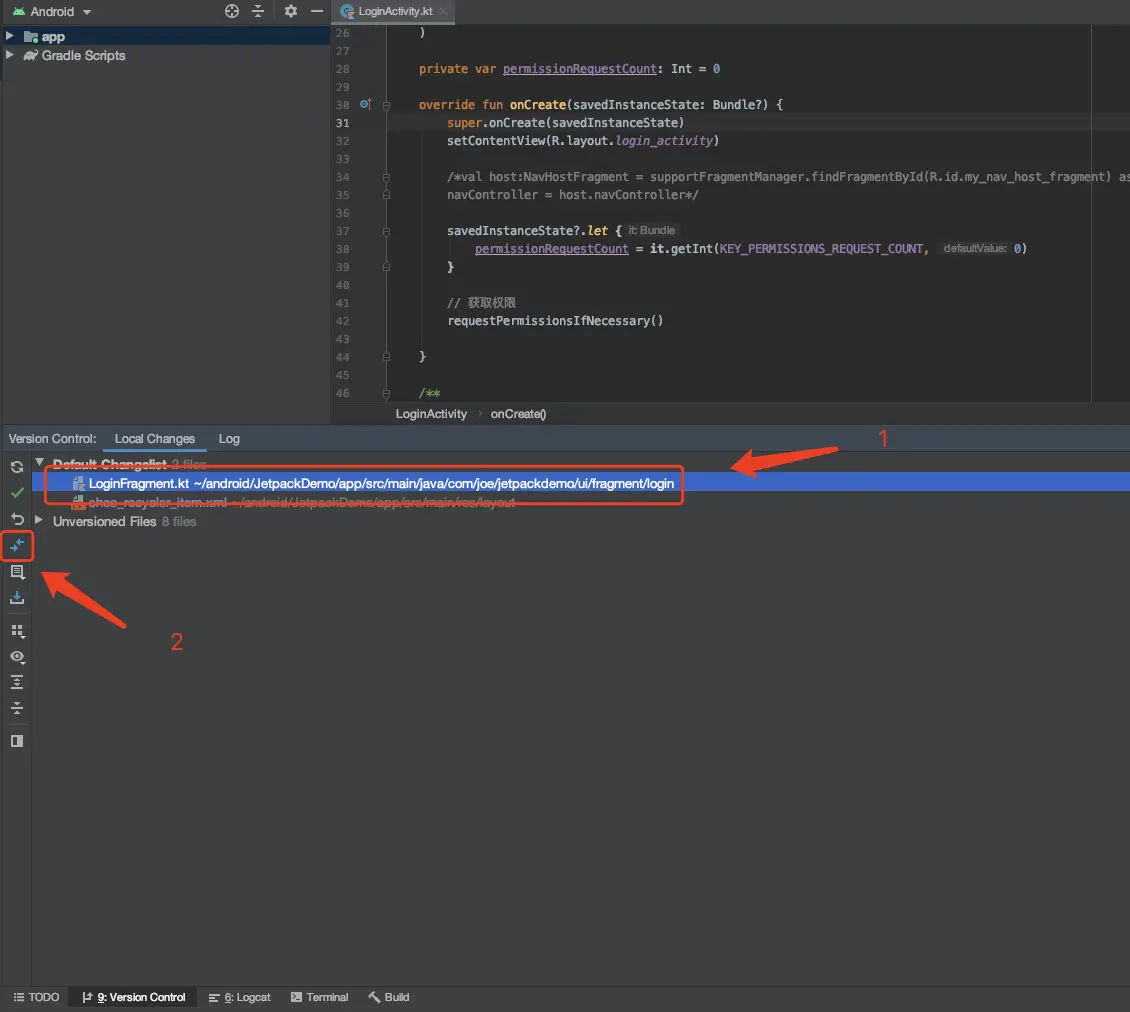Switch to the Local Changes tab
This screenshot has width=1130, height=1012.
(x=154, y=439)
